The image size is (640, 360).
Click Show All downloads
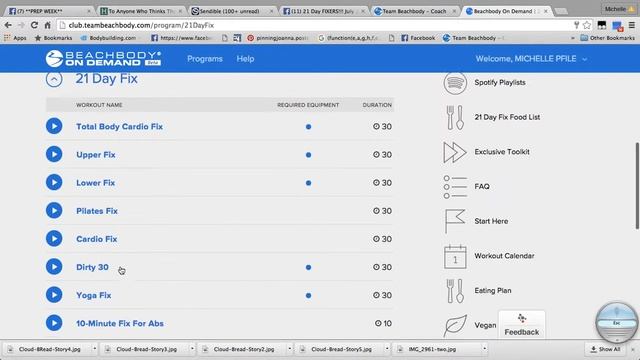tap(605, 349)
